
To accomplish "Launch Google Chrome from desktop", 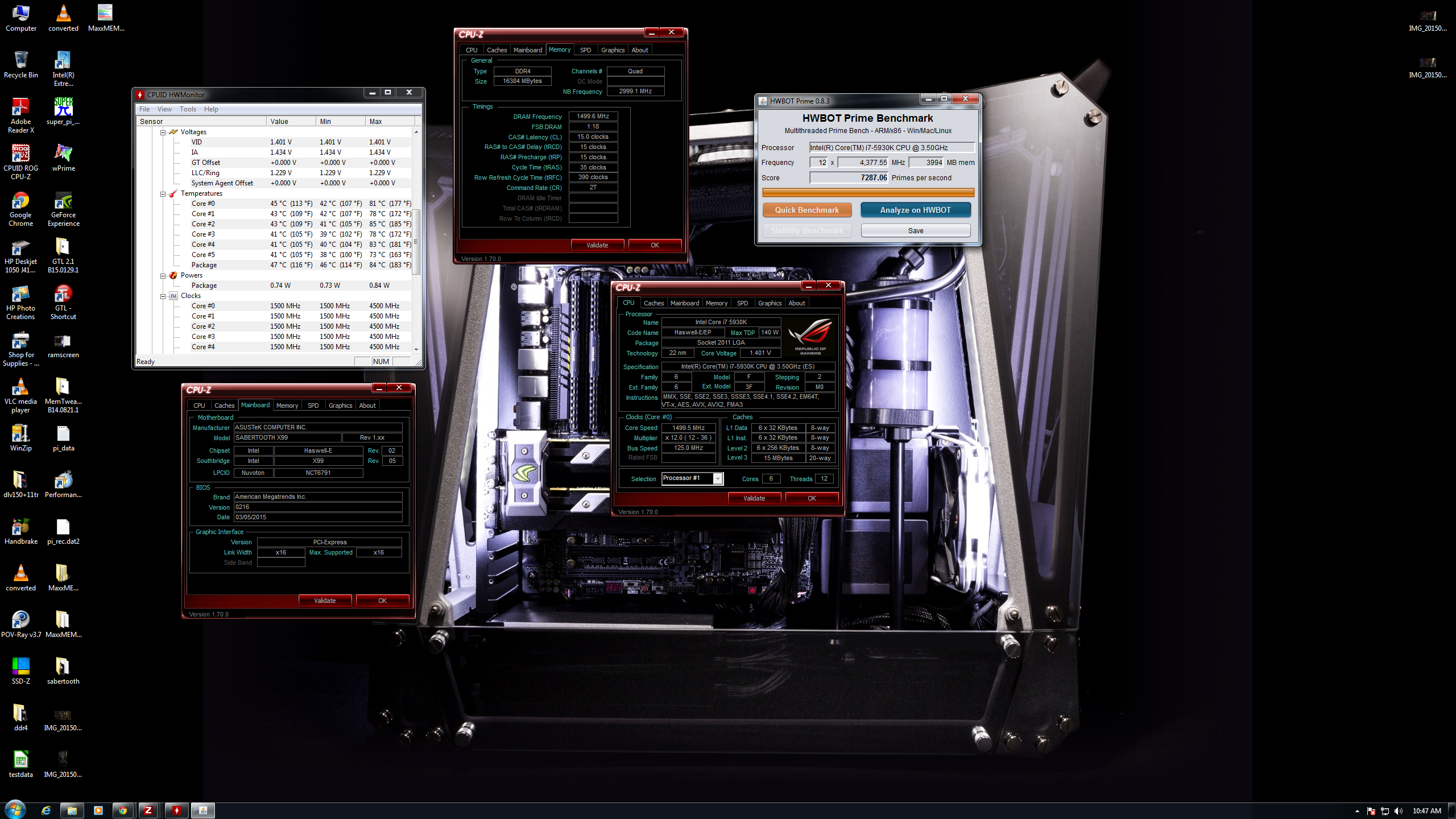I will pyautogui.click(x=21, y=209).
